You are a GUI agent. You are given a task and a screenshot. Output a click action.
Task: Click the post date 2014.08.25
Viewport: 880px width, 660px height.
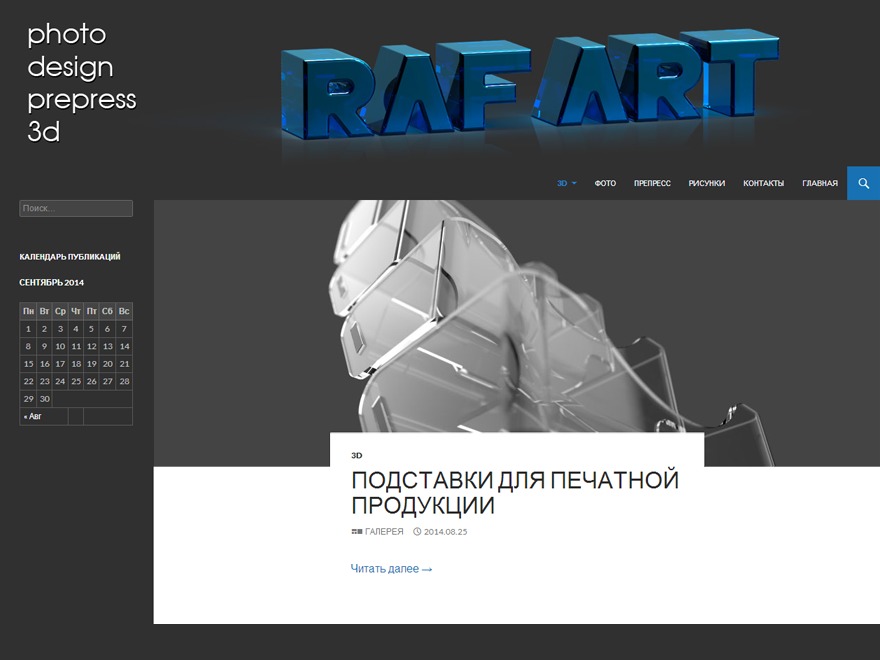(445, 531)
